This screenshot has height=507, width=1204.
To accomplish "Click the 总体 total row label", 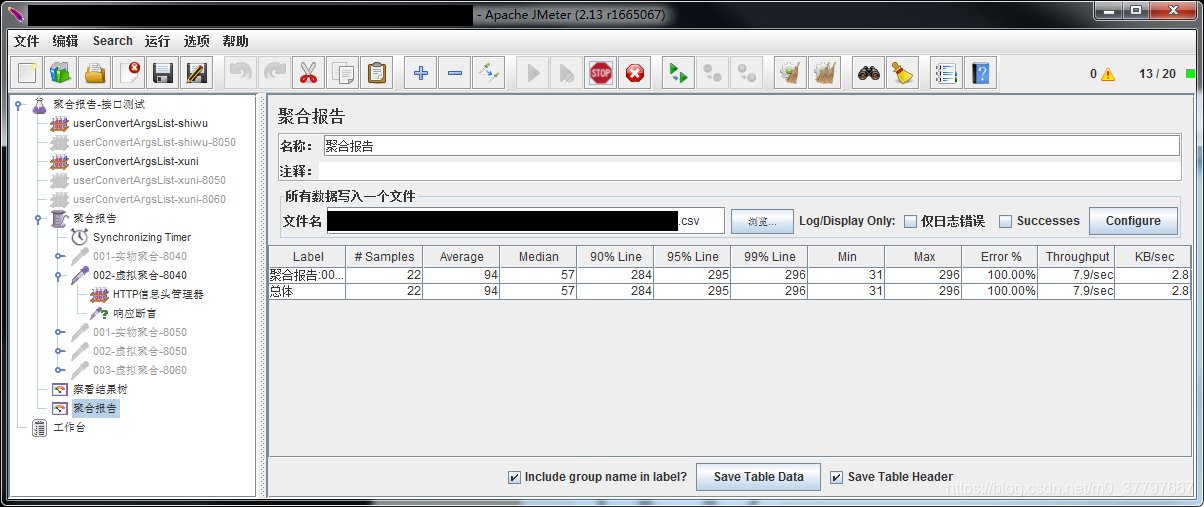I will coord(307,291).
